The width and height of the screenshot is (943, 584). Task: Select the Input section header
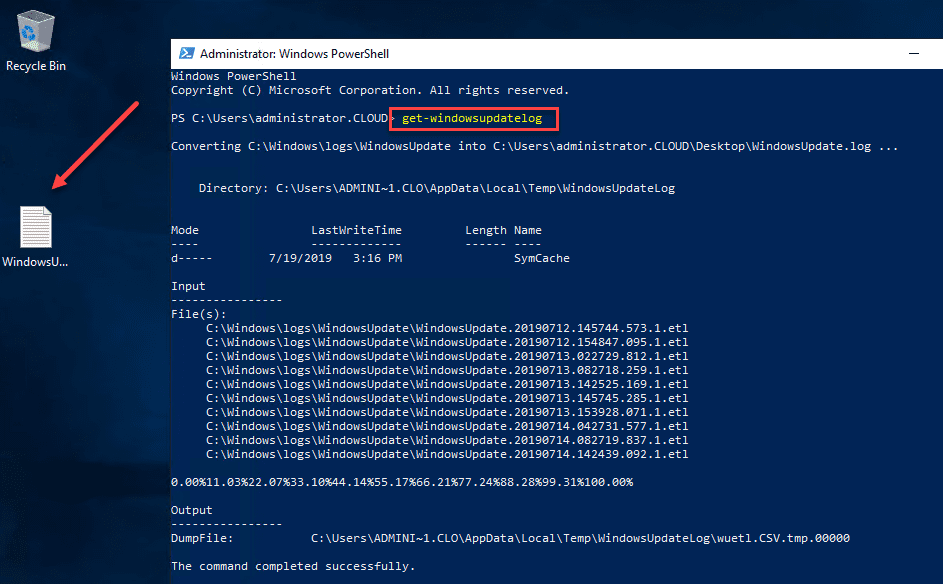[188, 285]
